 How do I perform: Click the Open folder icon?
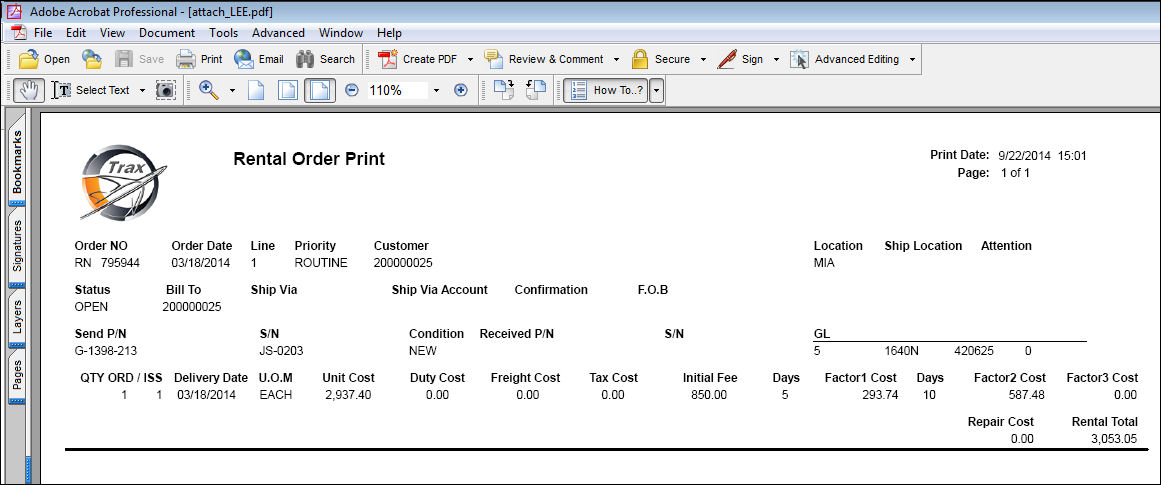(29, 59)
